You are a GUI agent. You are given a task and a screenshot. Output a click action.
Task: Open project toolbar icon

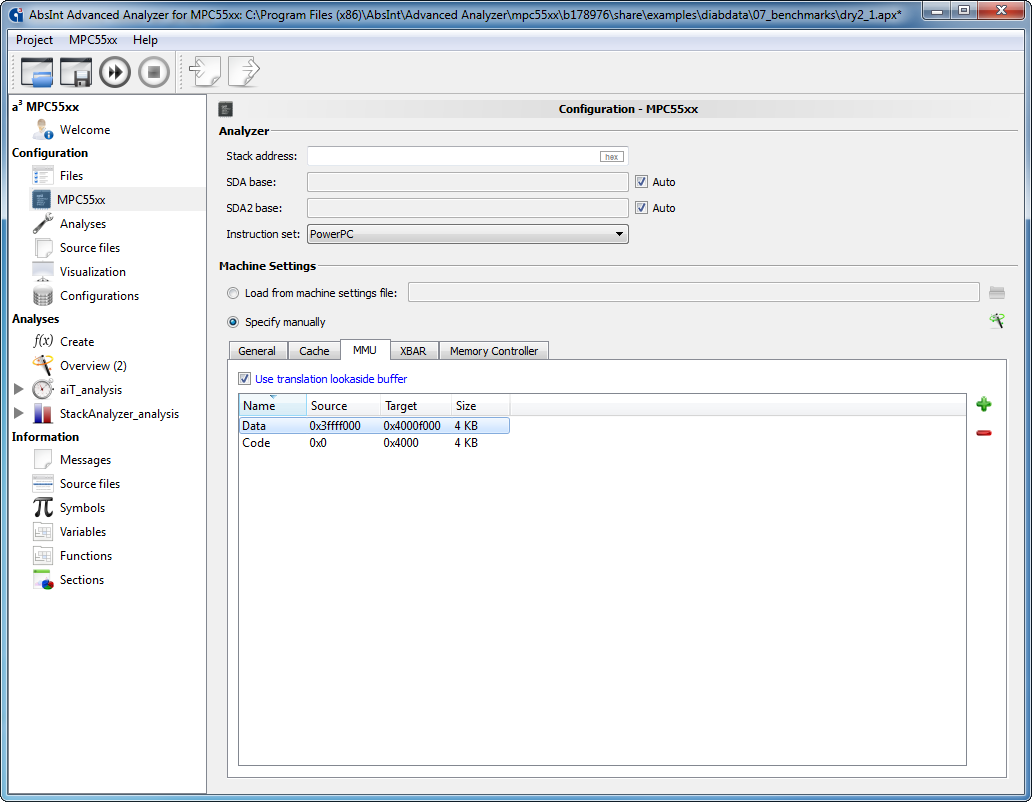36,72
